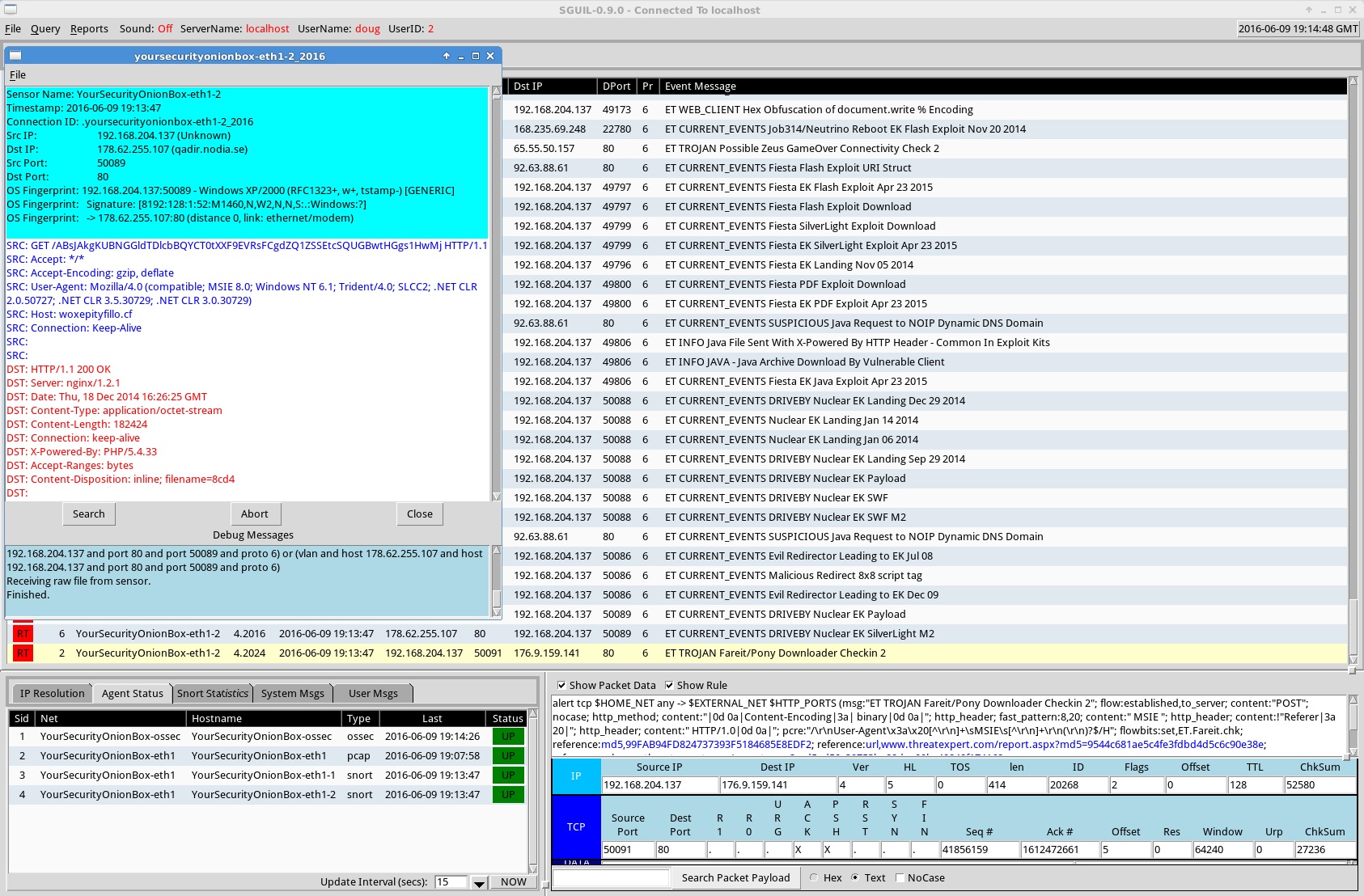Viewport: 1364px width, 896px height.
Task: Uncheck Show Rule
Action: 669,685
